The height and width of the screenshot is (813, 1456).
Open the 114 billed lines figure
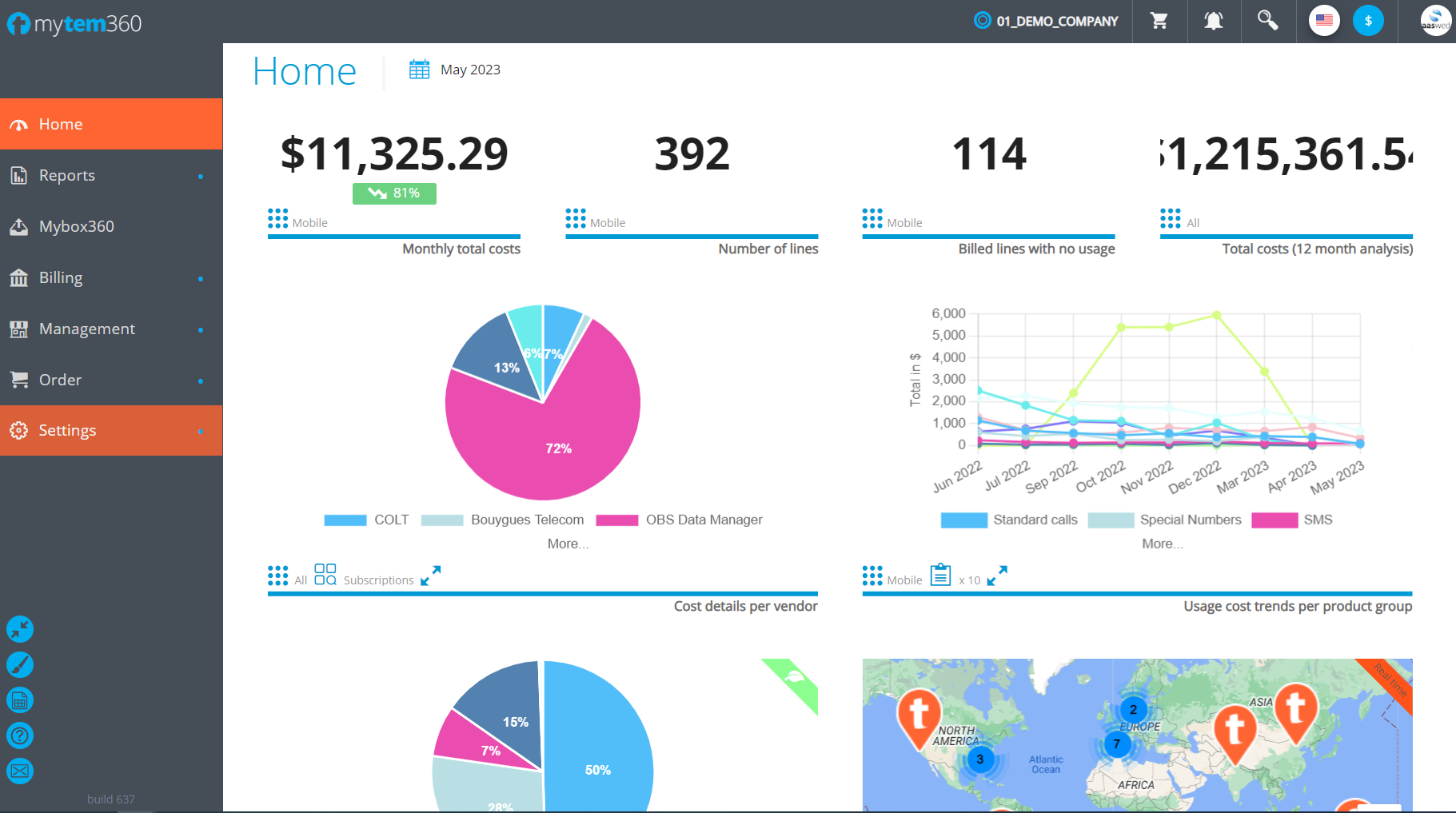click(x=989, y=153)
